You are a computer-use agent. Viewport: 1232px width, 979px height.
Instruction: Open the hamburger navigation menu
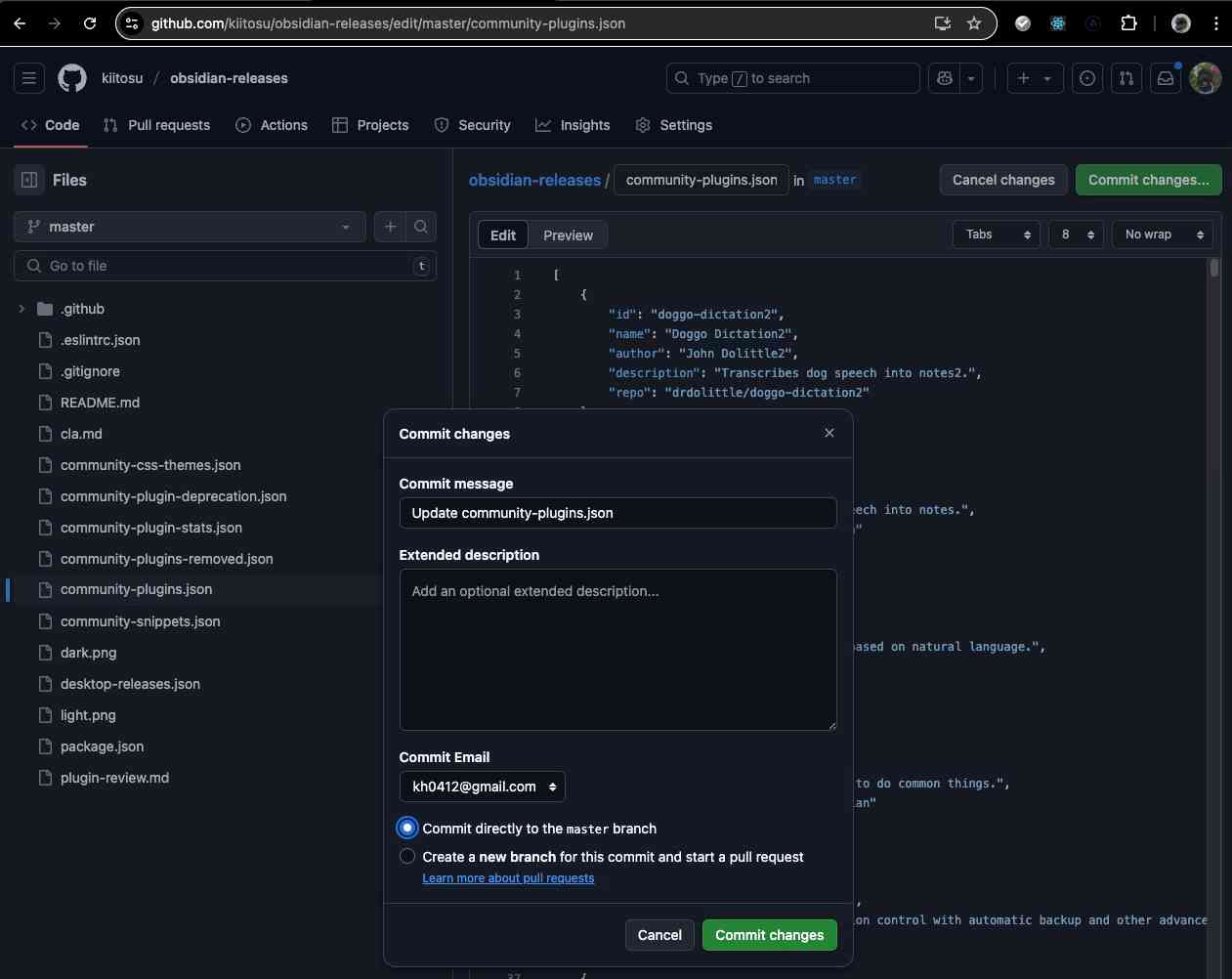click(29, 78)
